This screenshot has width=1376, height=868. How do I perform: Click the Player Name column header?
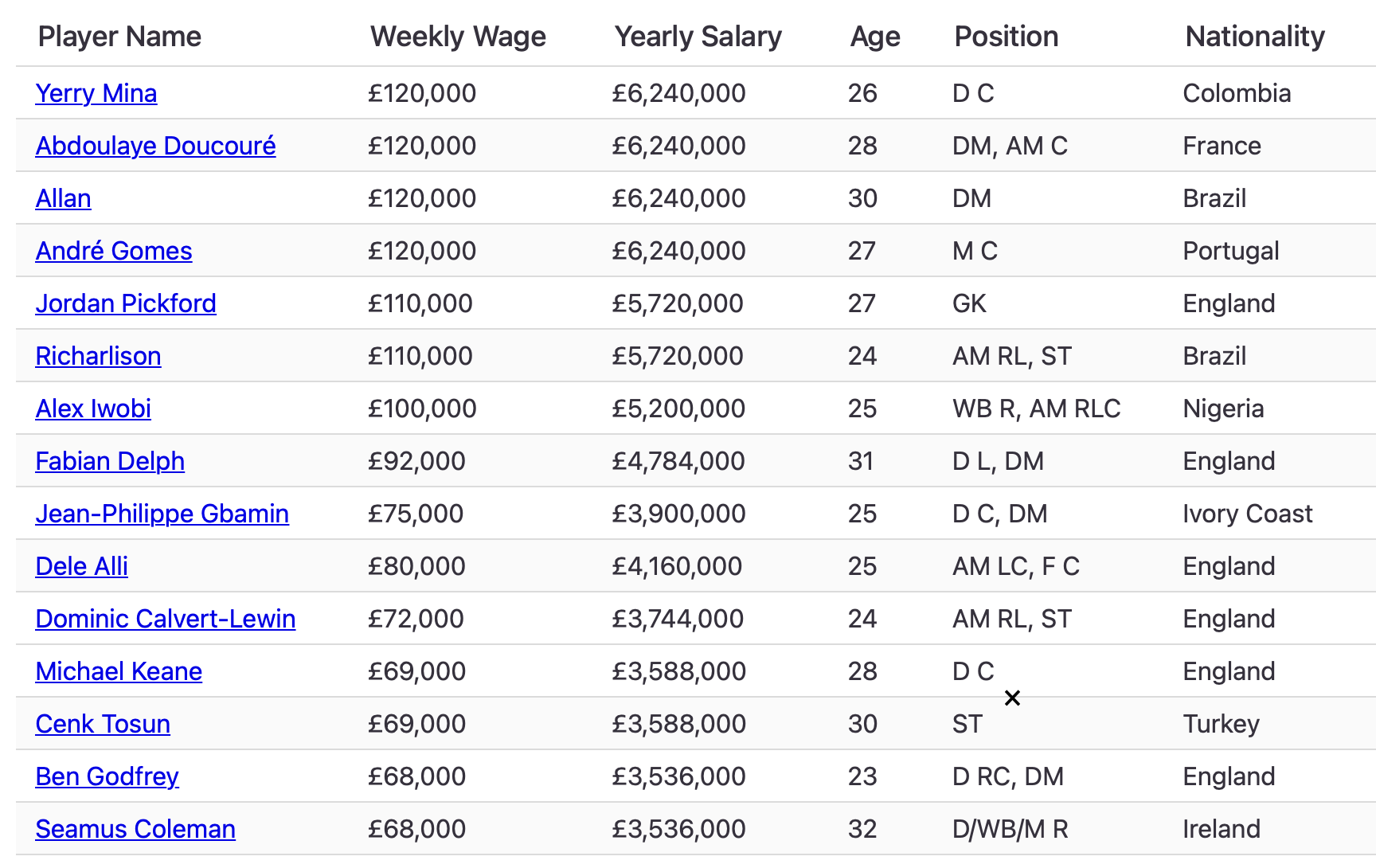point(120,37)
